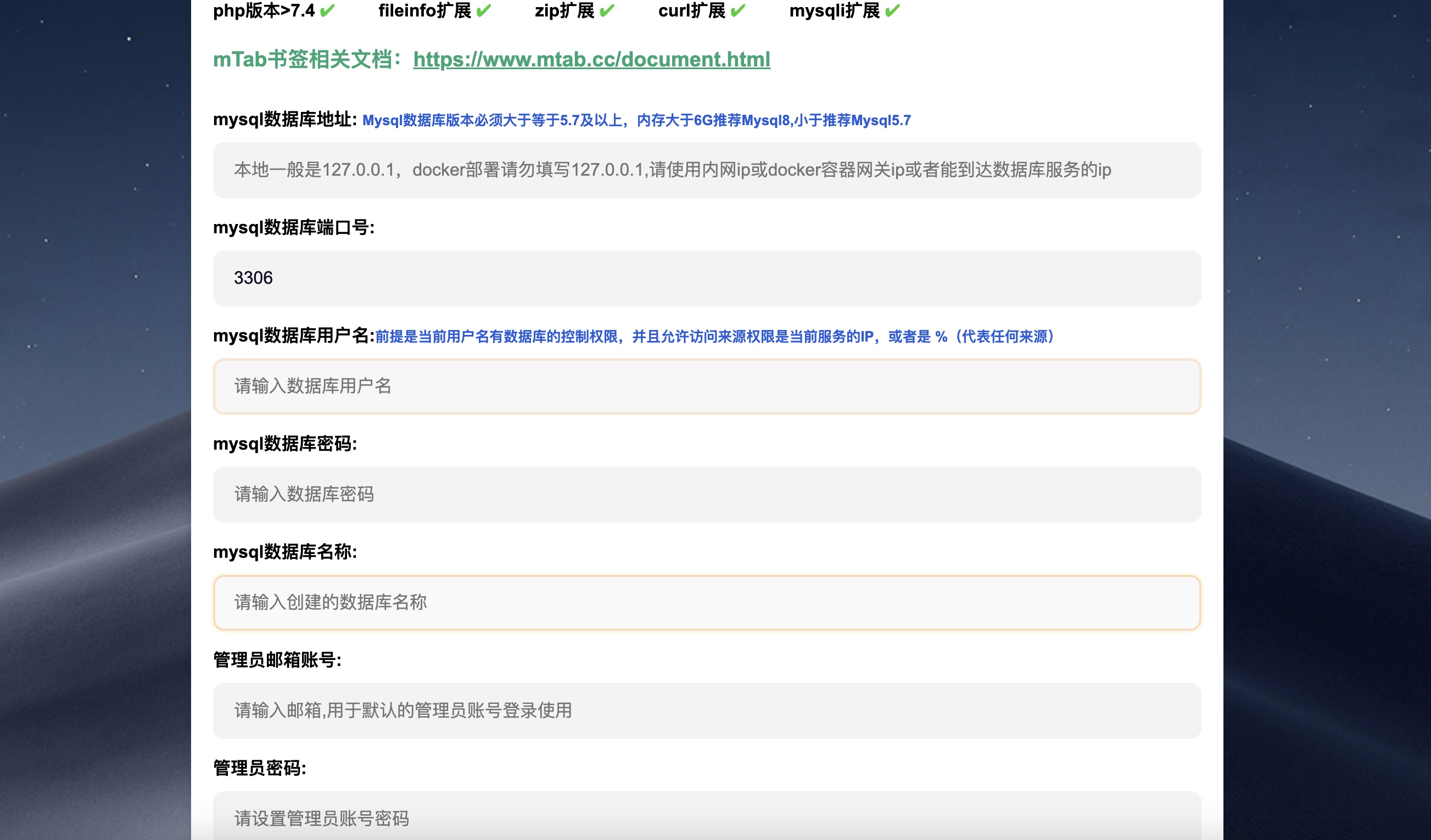
Task: Click the username permission hint text
Action: click(715, 337)
